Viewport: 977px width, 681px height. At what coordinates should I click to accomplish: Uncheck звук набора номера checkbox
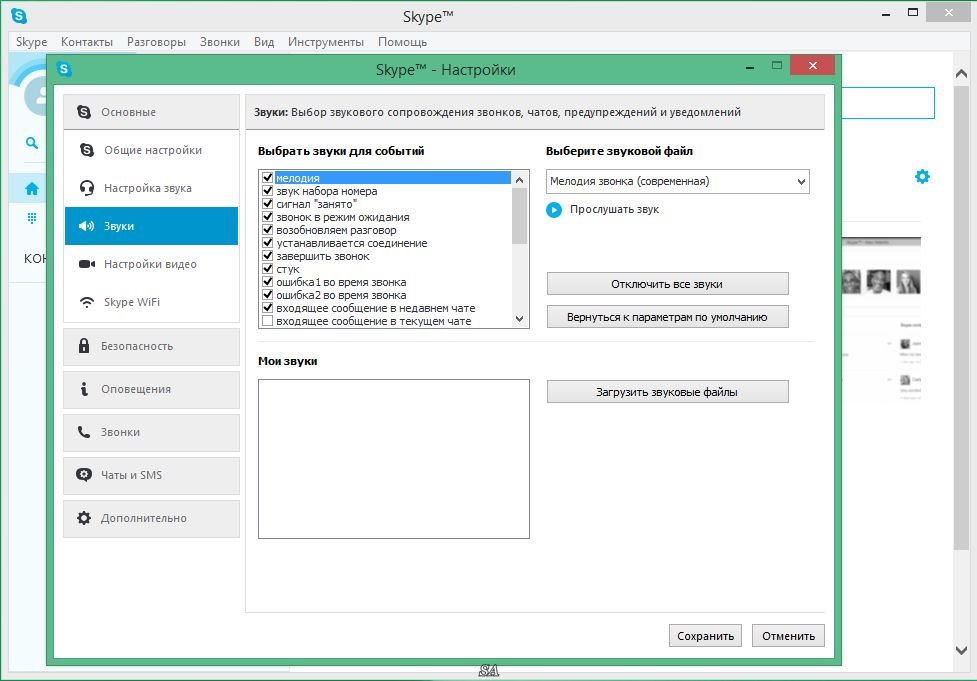point(268,191)
